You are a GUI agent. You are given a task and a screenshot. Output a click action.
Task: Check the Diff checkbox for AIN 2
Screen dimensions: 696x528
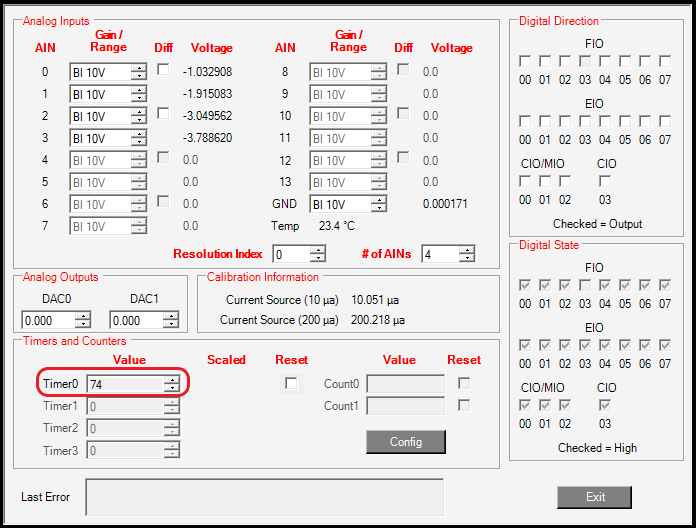click(x=163, y=113)
